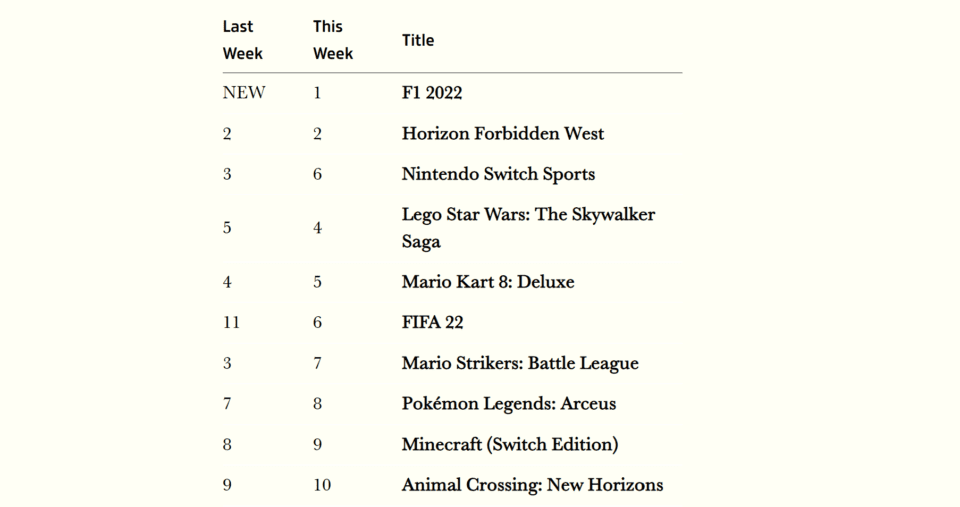The width and height of the screenshot is (960, 507).
Task: Click Animal Crossing: New Horizons title
Action: tap(532, 485)
